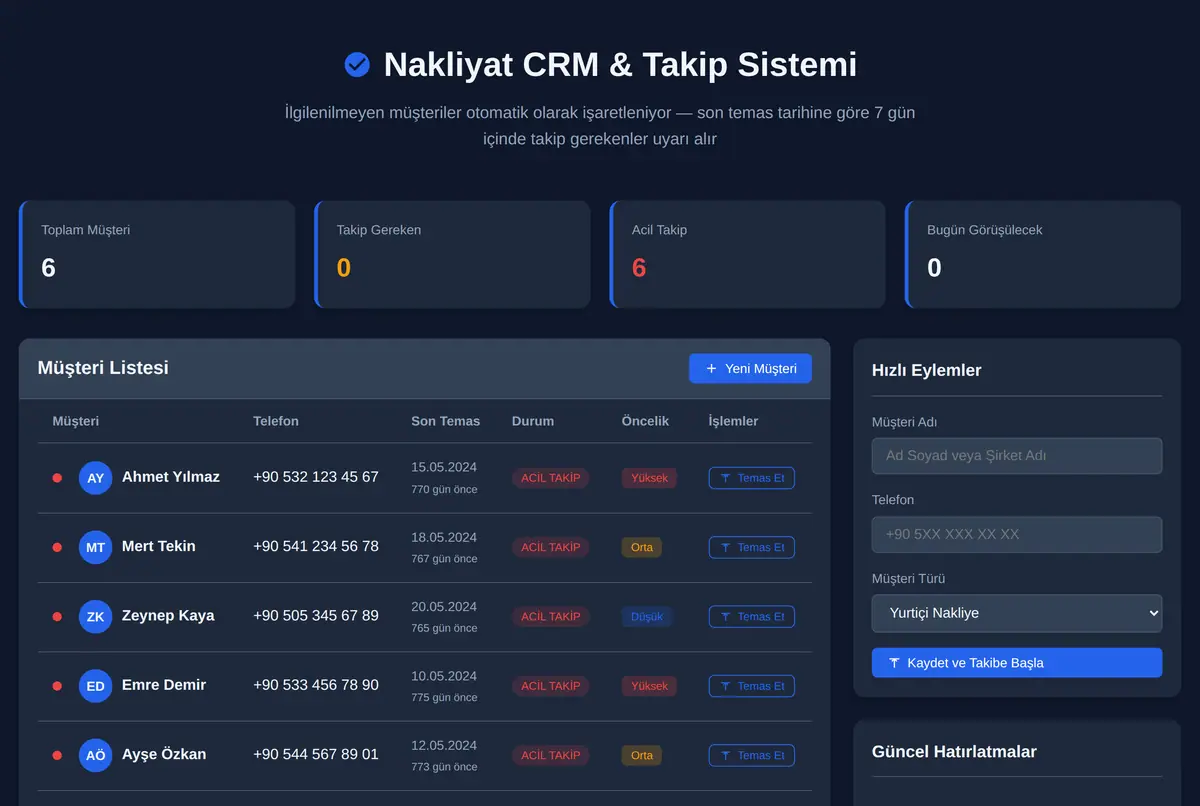Click the plus icon in Yeni Müşteri button
The image size is (1200, 806).
[712, 368]
